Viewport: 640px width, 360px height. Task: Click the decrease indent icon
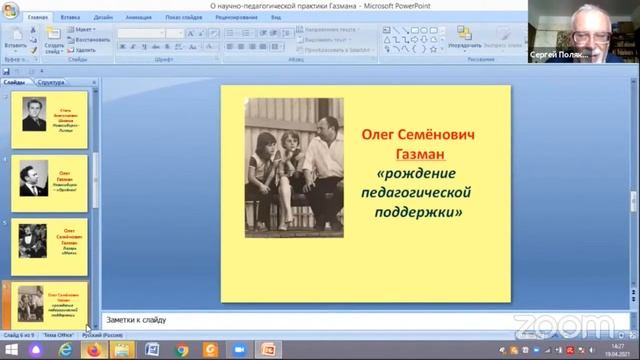tap(263, 33)
